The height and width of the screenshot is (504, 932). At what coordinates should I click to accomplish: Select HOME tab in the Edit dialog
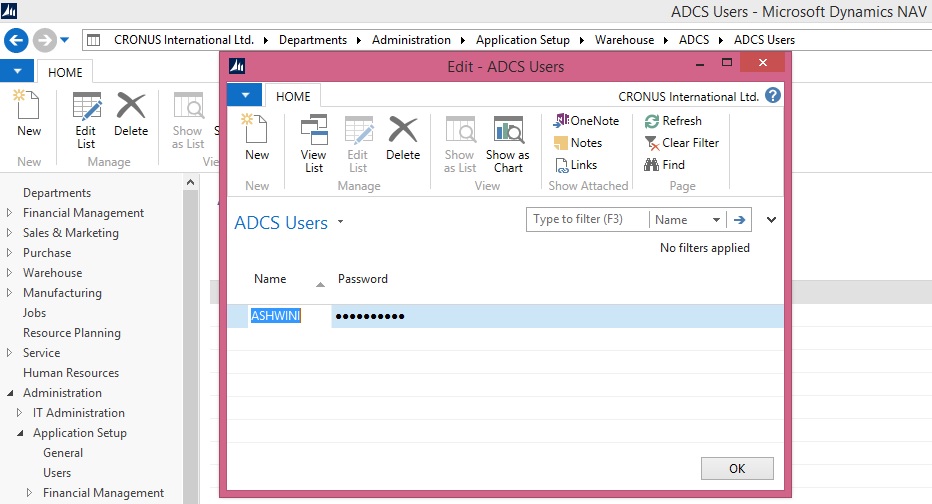[x=293, y=96]
